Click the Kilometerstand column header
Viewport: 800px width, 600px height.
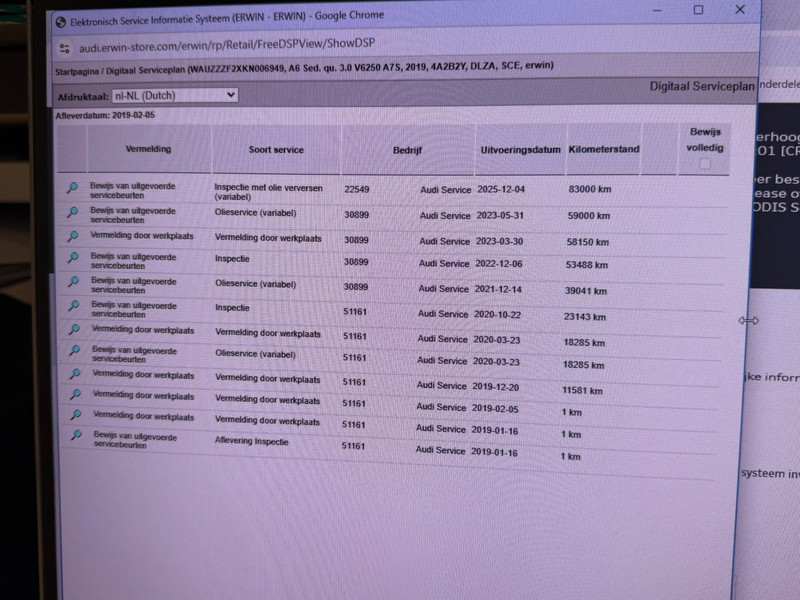coord(603,150)
